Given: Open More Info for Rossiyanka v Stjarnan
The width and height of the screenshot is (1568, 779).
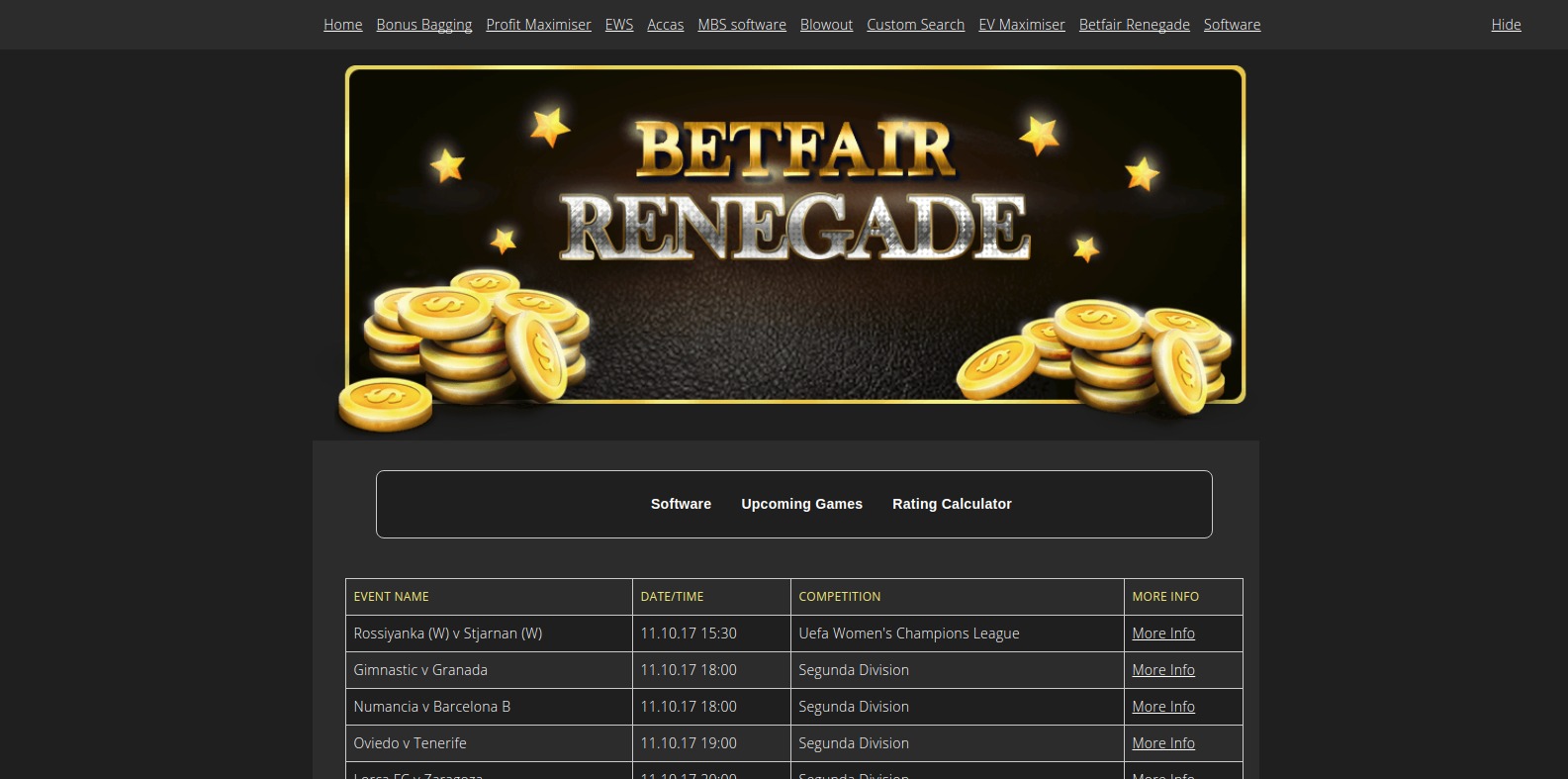Looking at the screenshot, I should coord(1163,633).
